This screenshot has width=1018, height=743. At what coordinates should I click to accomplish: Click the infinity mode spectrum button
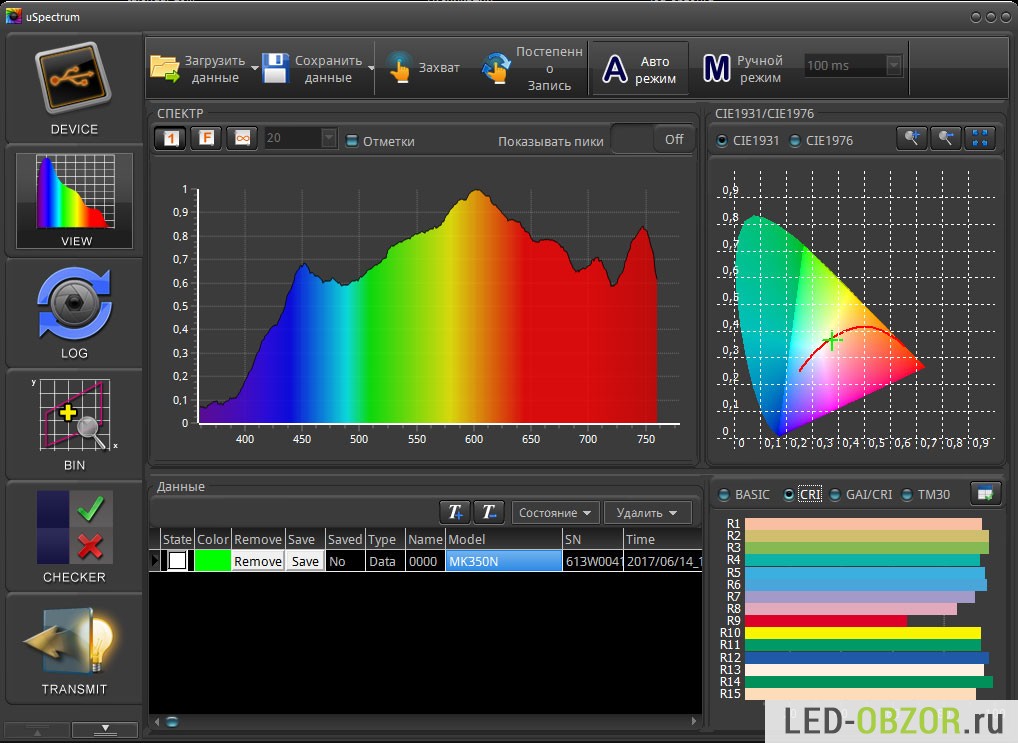(240, 139)
